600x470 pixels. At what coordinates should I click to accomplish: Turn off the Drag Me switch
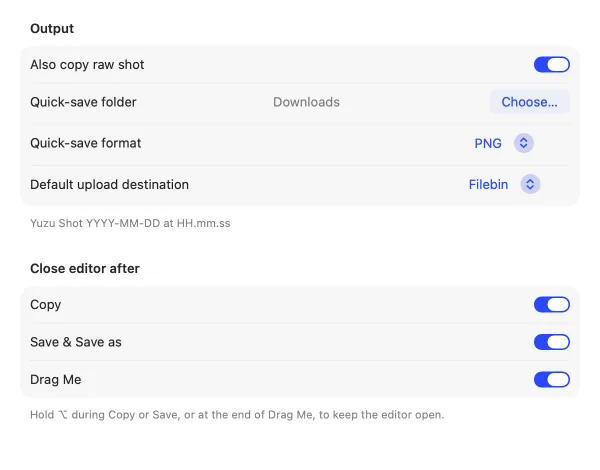pos(551,380)
